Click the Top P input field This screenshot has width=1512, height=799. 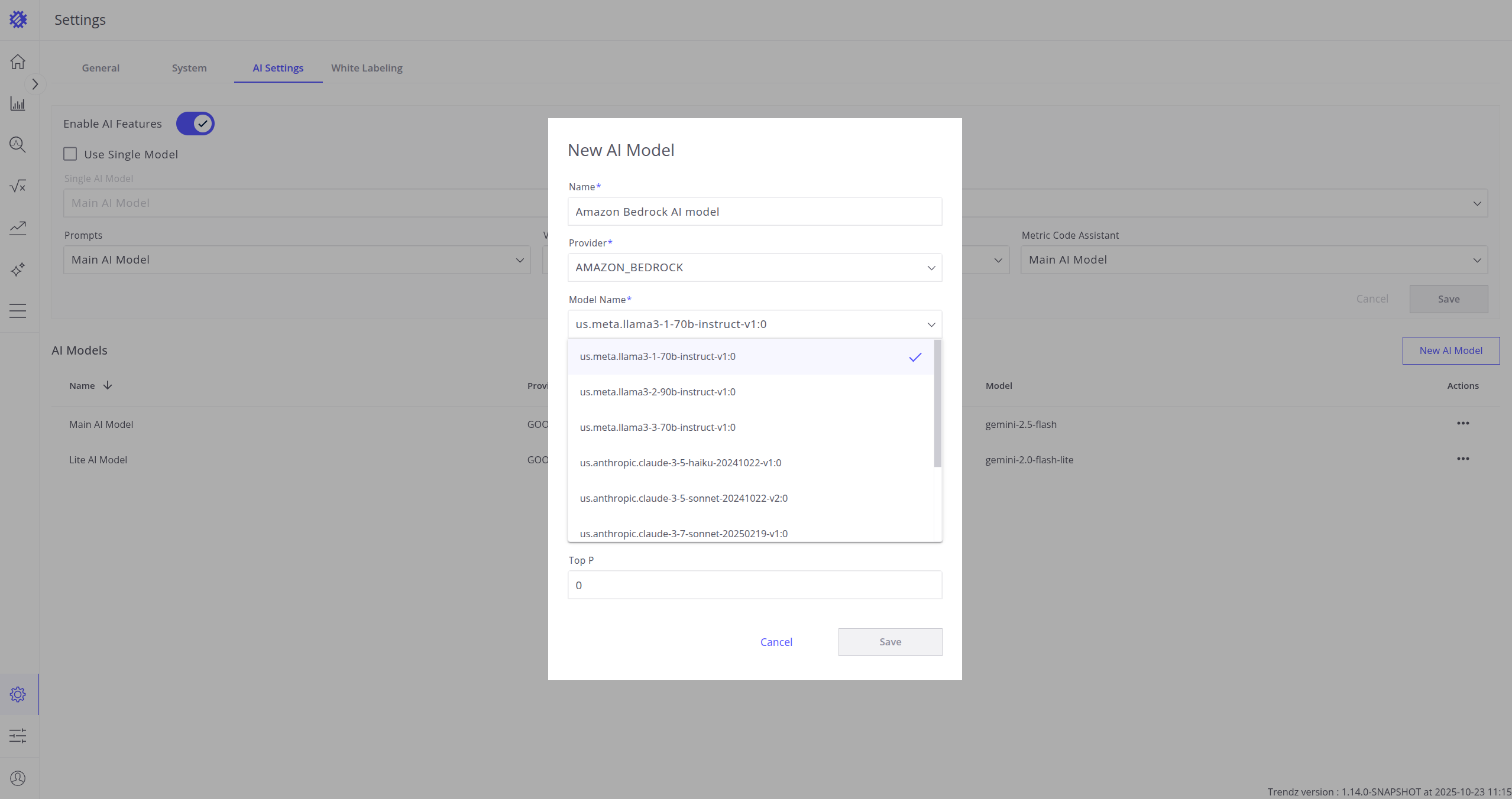tap(755, 585)
